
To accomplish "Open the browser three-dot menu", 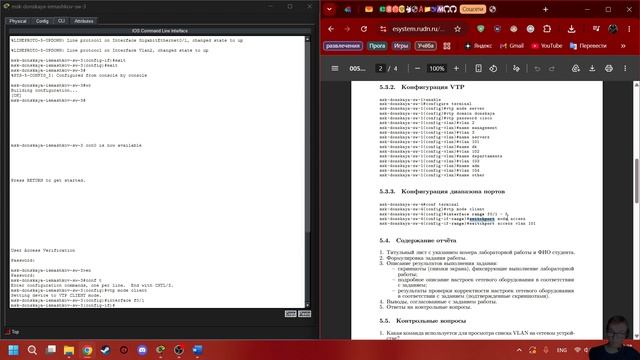I will (629, 29).
